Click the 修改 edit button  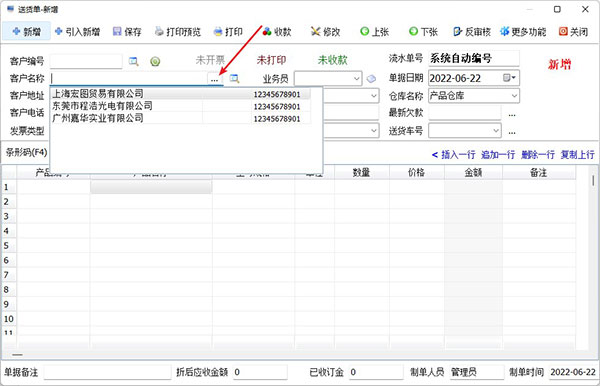tap(326, 31)
